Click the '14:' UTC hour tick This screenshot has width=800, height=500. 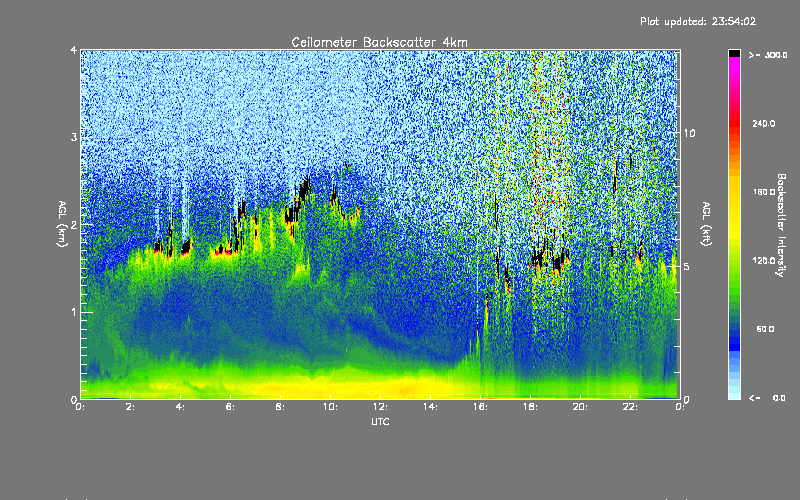point(431,407)
